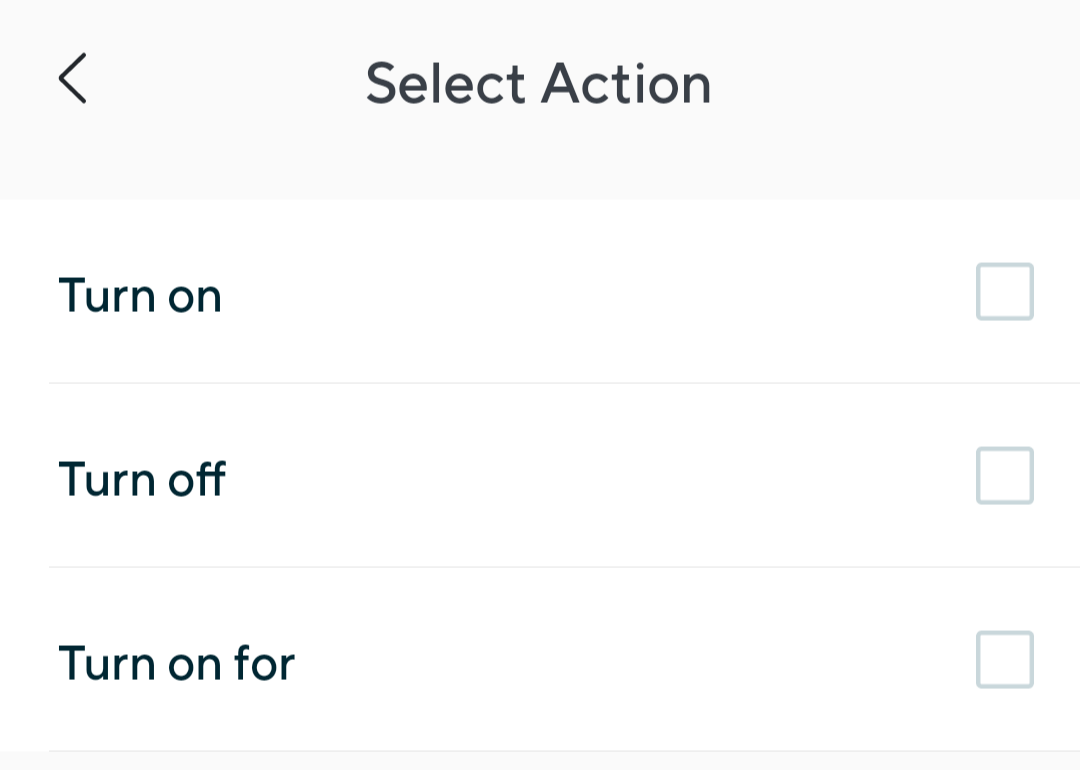
Task: Click the Select Action header text
Action: 538,84
